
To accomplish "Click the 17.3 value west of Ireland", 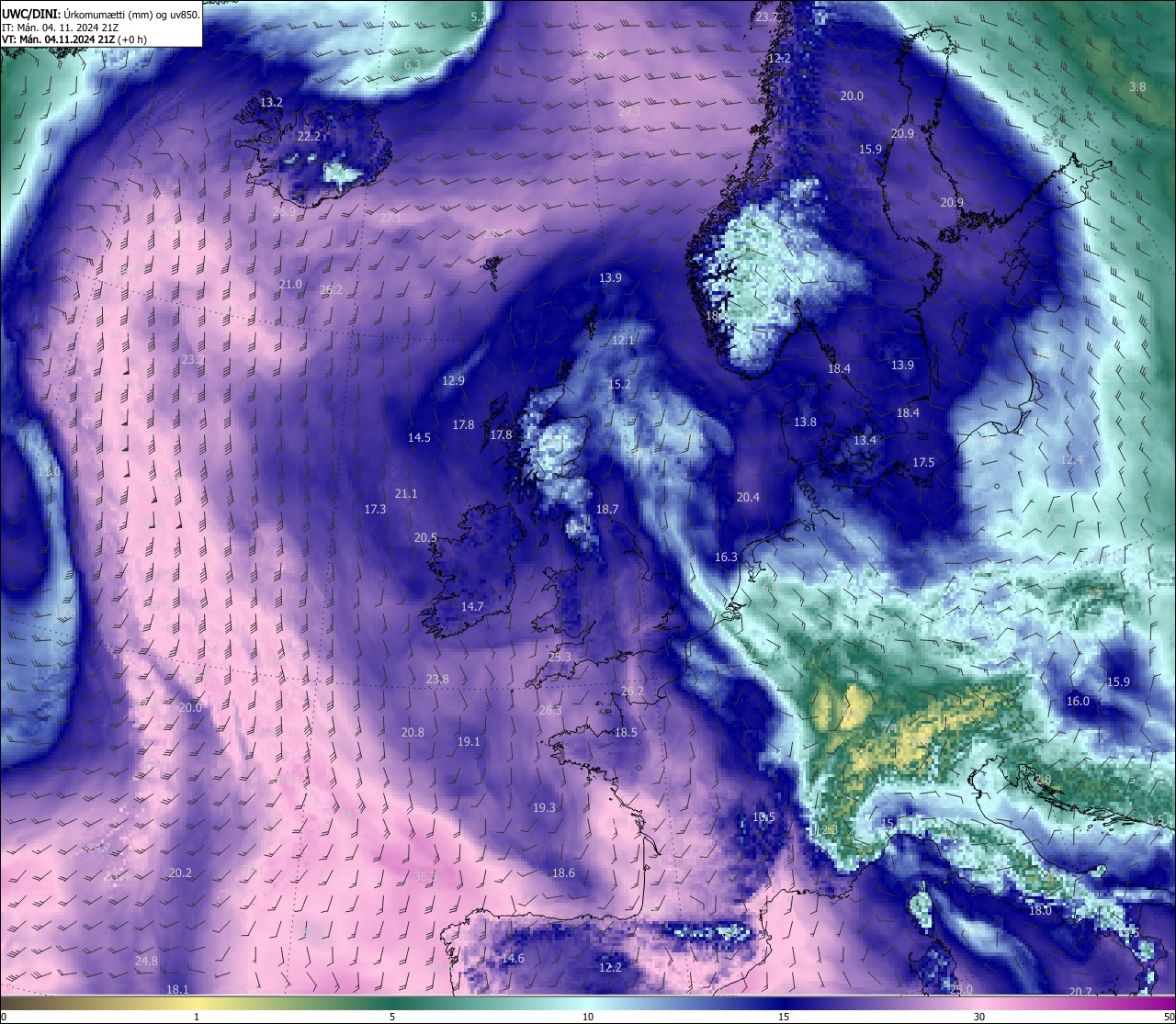I will click(375, 510).
